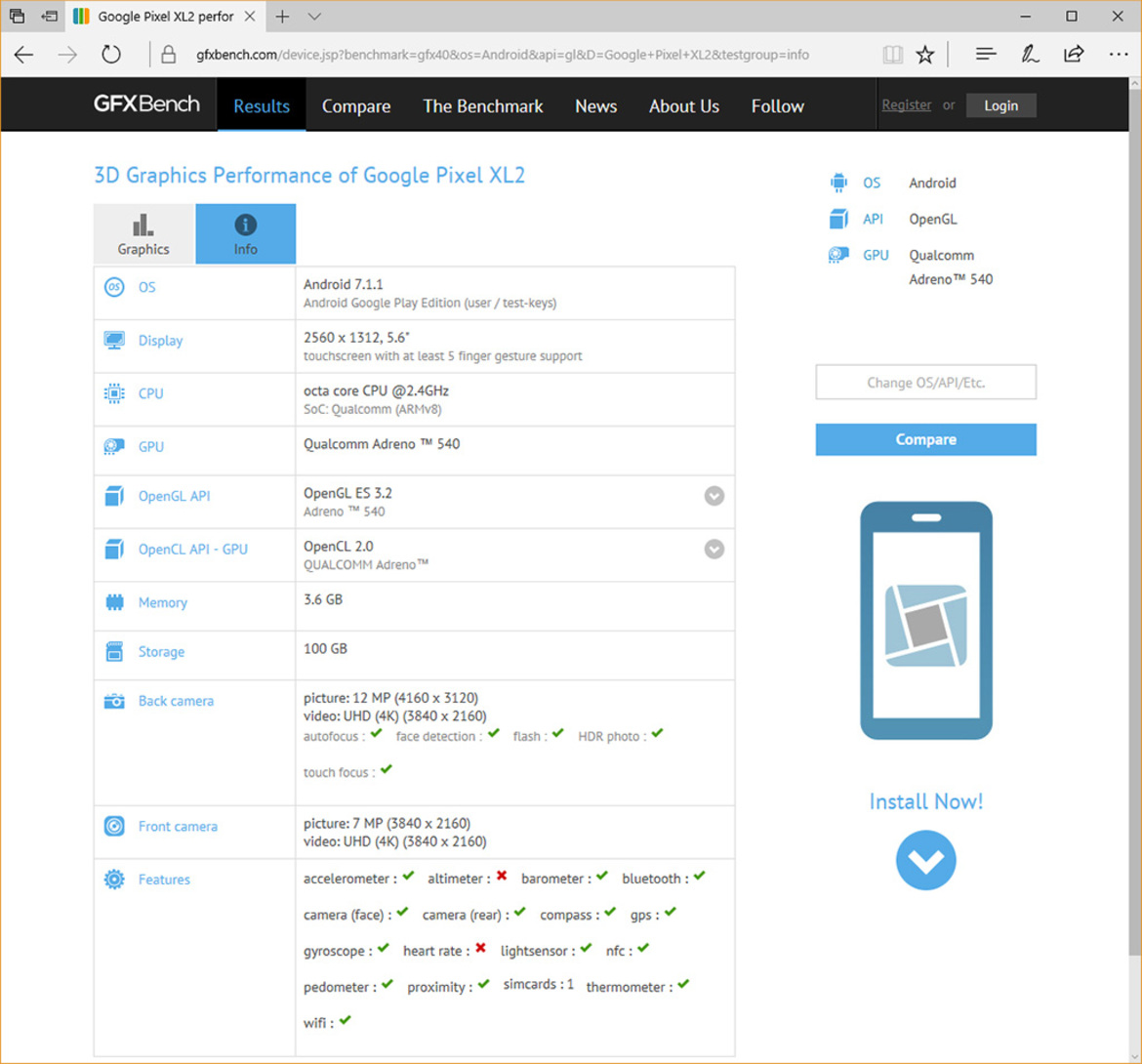Image resolution: width=1142 pixels, height=1064 pixels.
Task: Select the Info tab
Action: [245, 233]
